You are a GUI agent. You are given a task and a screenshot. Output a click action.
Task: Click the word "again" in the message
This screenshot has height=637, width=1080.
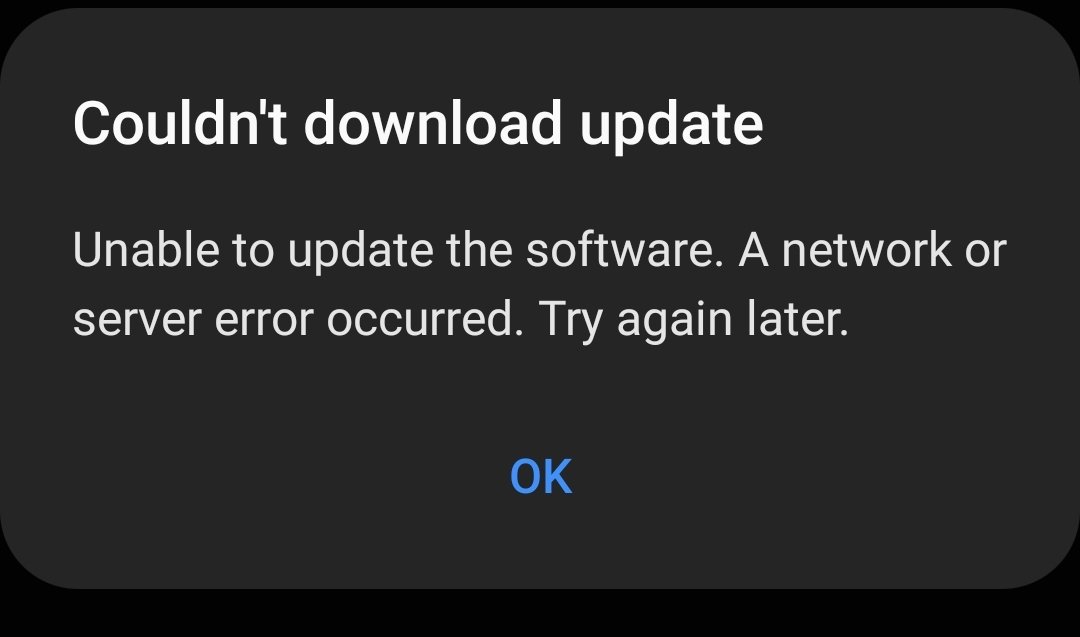[x=674, y=323]
